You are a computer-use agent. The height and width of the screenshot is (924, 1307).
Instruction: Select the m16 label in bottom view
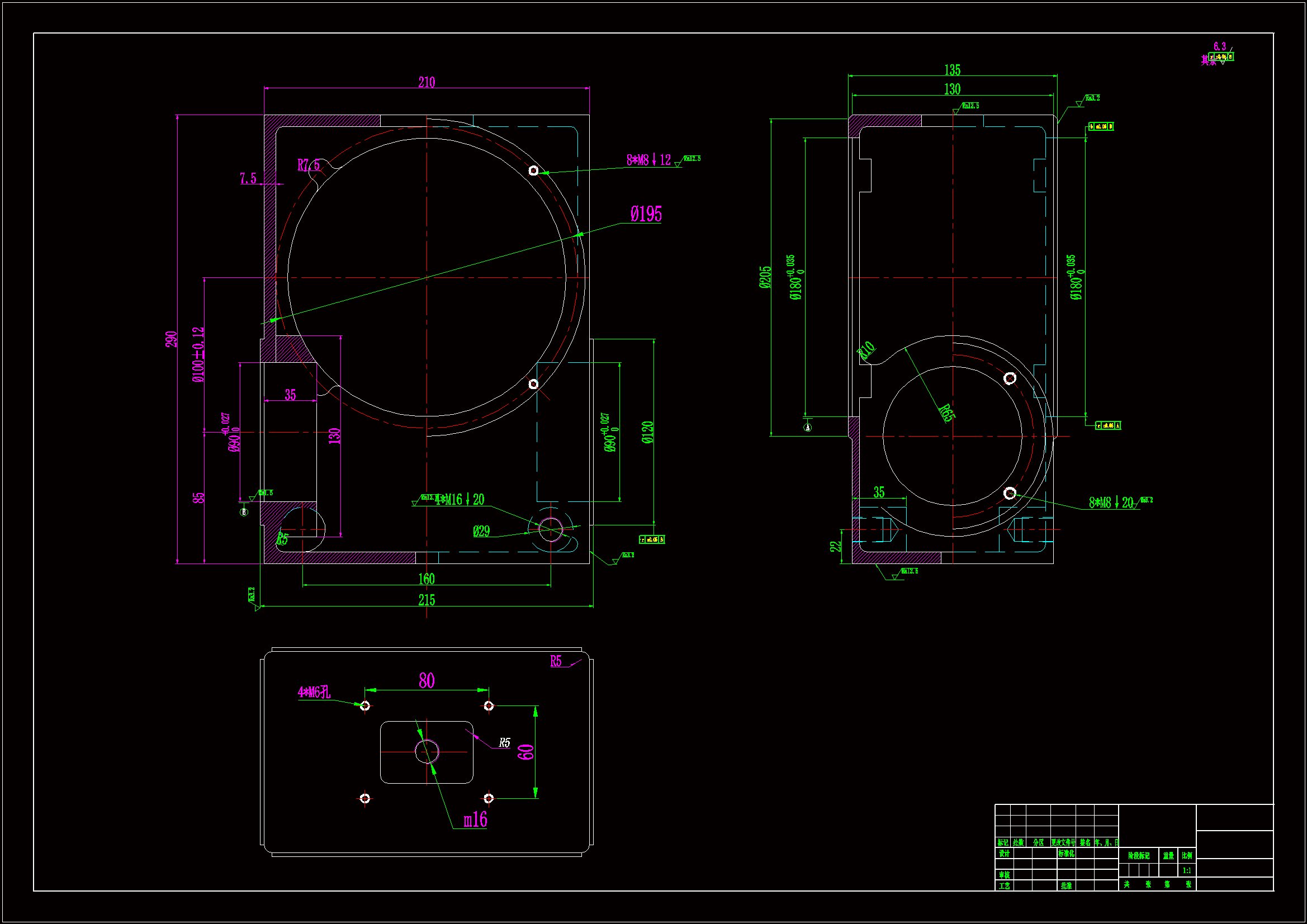(x=475, y=820)
